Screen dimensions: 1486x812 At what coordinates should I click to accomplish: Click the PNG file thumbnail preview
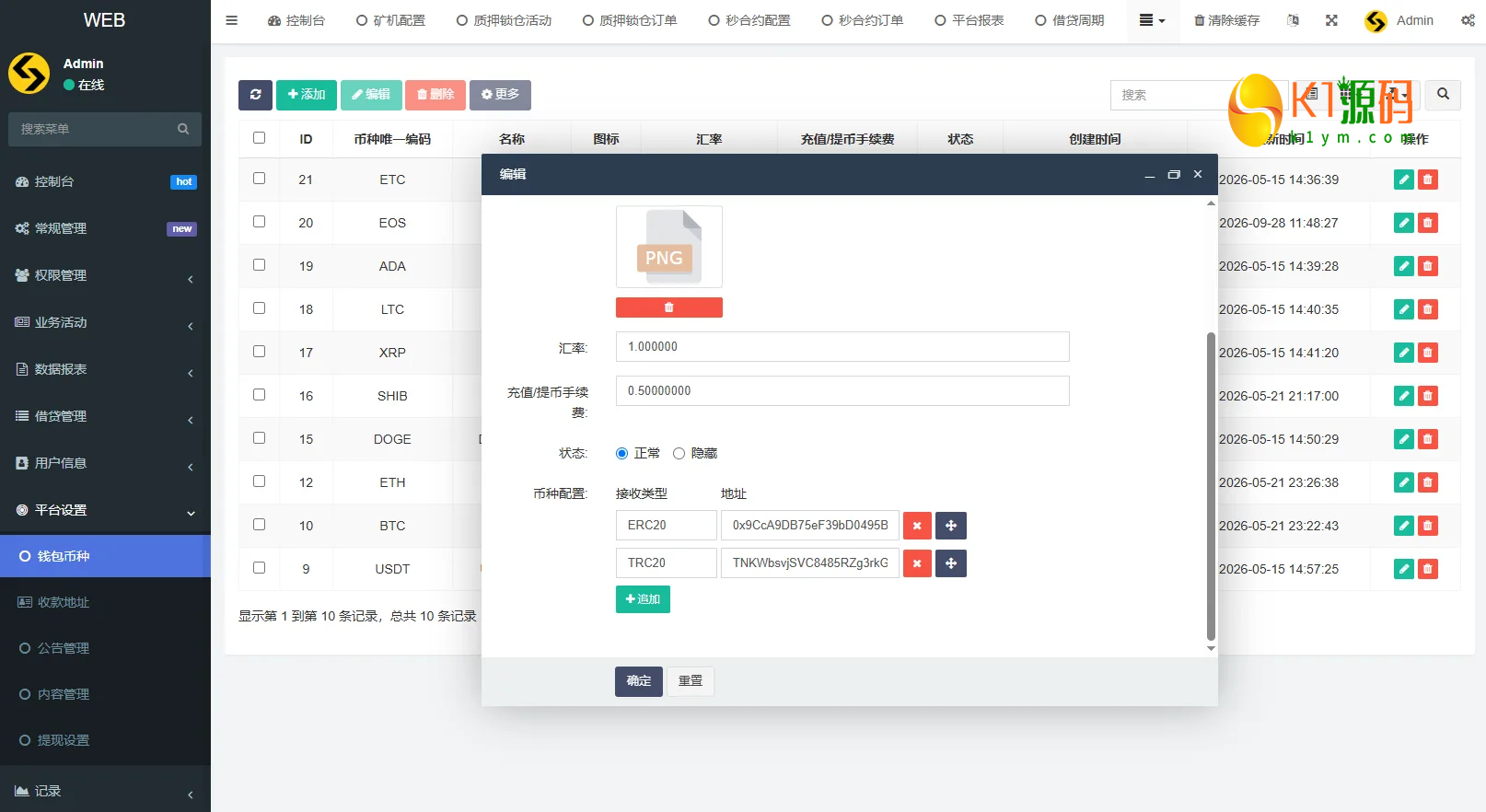click(x=669, y=247)
